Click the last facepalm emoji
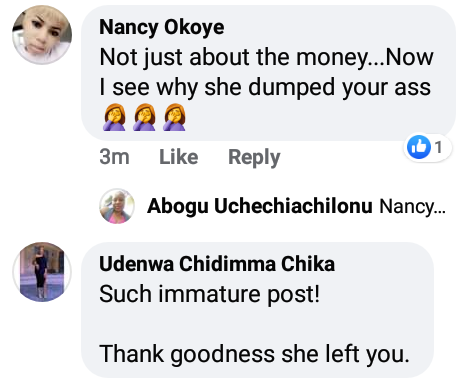The height and width of the screenshot is (379, 462). 174,117
